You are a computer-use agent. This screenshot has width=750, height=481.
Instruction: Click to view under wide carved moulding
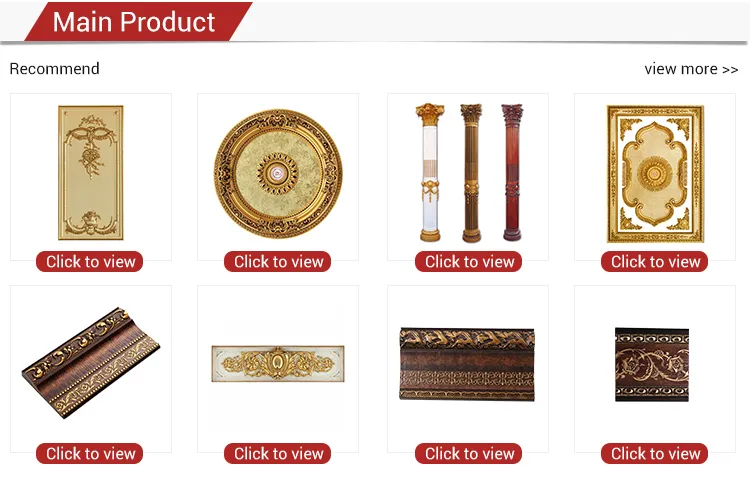tap(468, 453)
